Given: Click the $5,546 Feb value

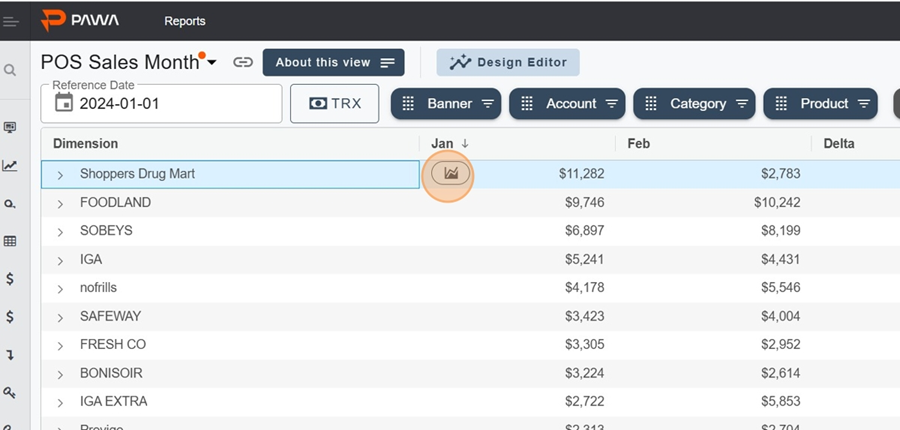Looking at the screenshot, I should (x=781, y=288).
